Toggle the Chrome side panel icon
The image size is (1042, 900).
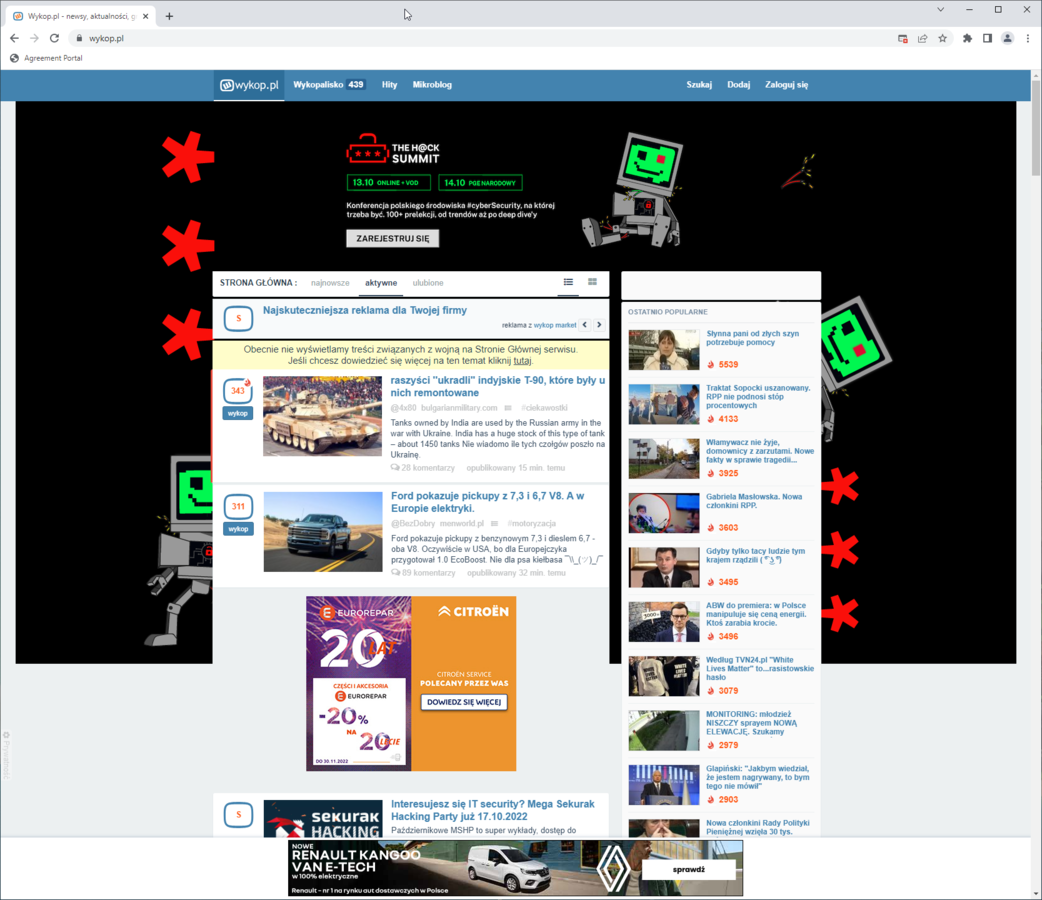coord(988,39)
